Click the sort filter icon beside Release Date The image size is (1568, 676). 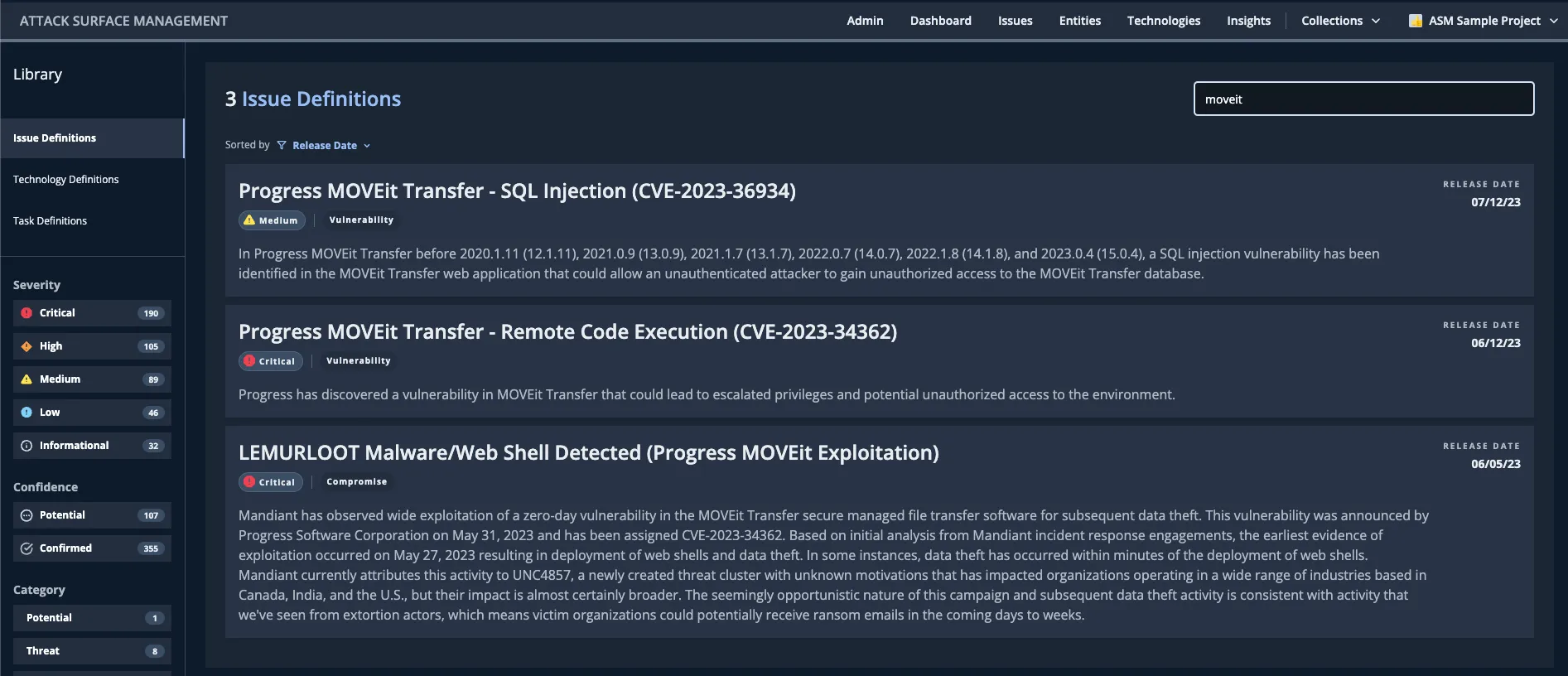click(282, 146)
